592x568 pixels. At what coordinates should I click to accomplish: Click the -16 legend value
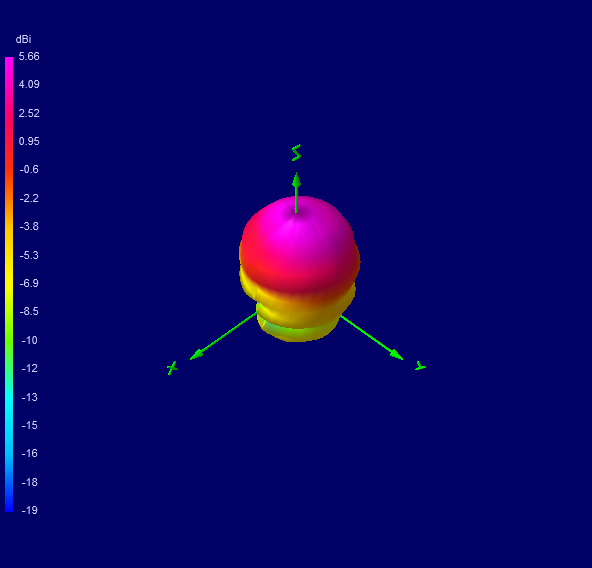29,453
